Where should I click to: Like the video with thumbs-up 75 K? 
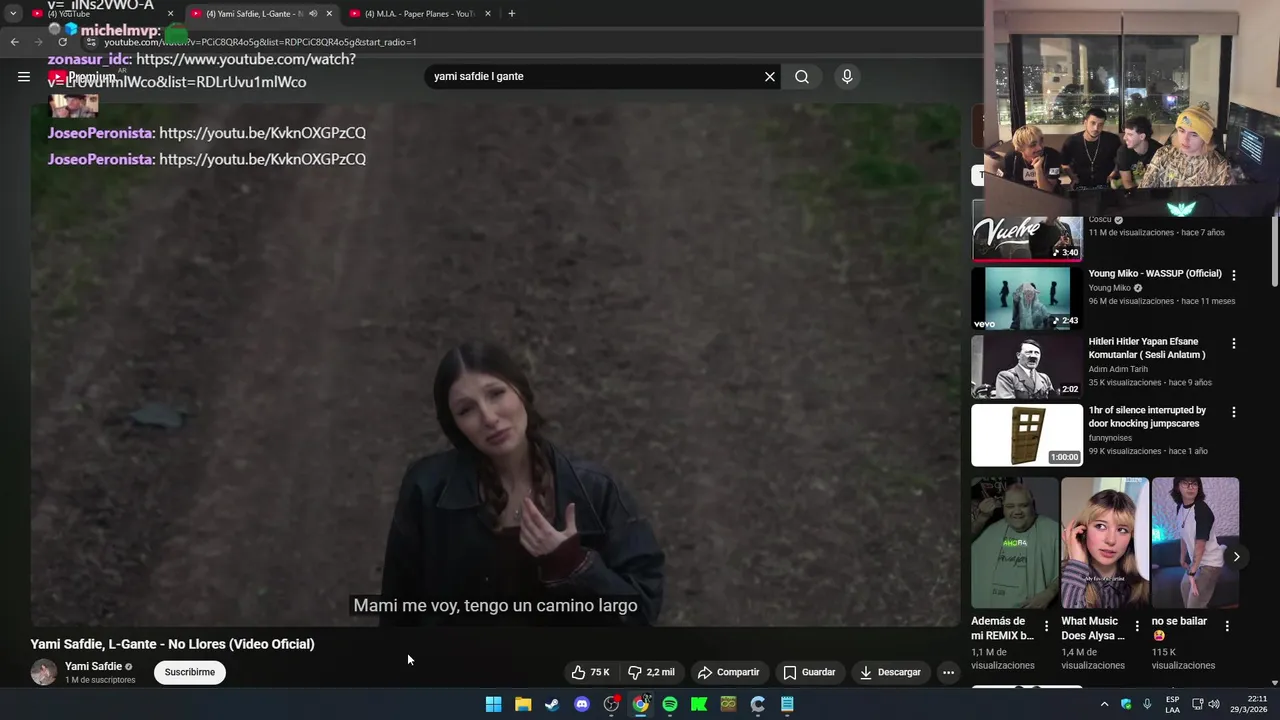(591, 672)
